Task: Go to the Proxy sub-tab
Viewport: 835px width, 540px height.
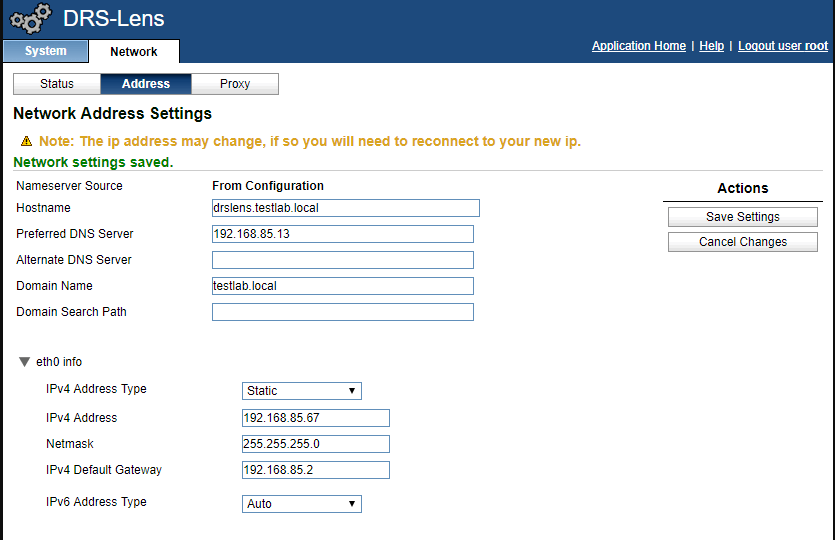Action: (235, 84)
